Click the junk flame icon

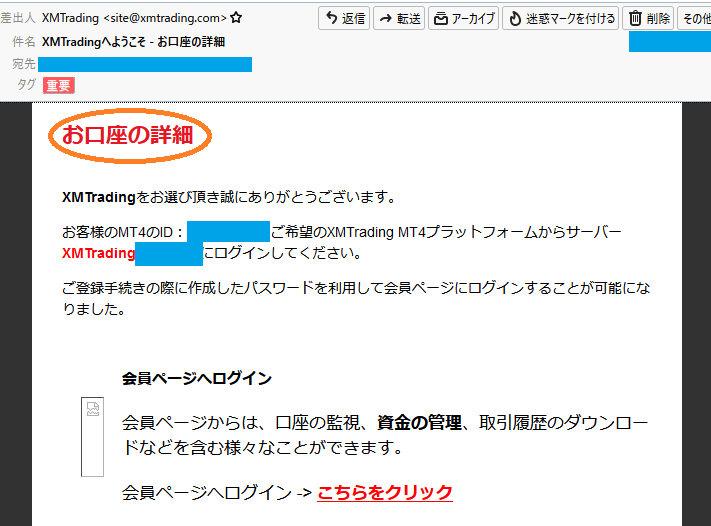tap(515, 19)
